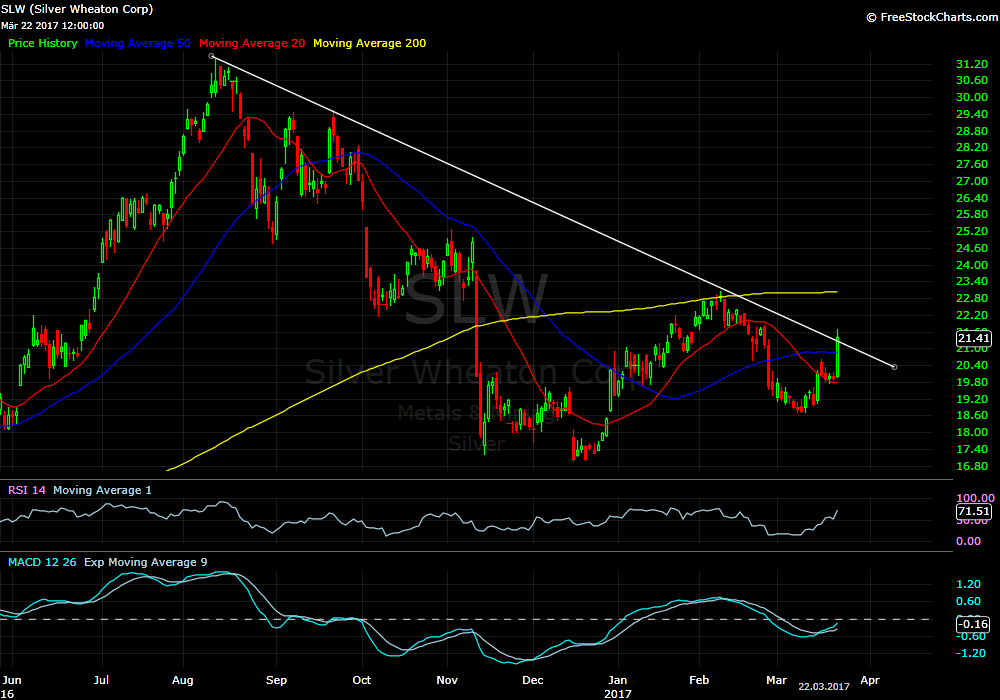Click the RSI value tag 71.51
The height and width of the screenshot is (700, 1000).
coord(973,511)
